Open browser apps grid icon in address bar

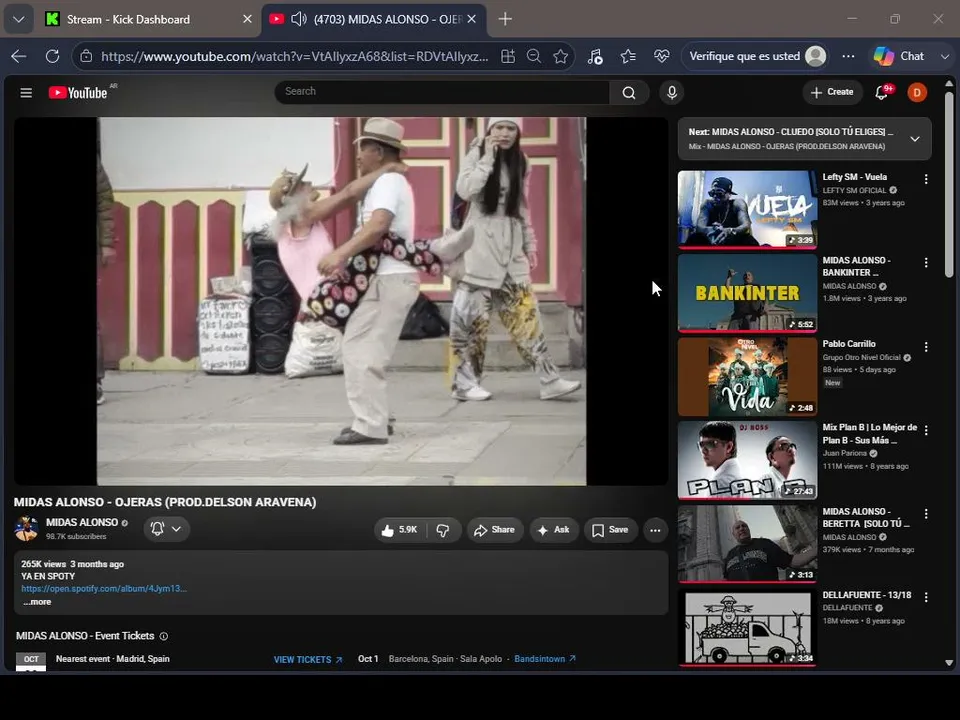[x=508, y=56]
